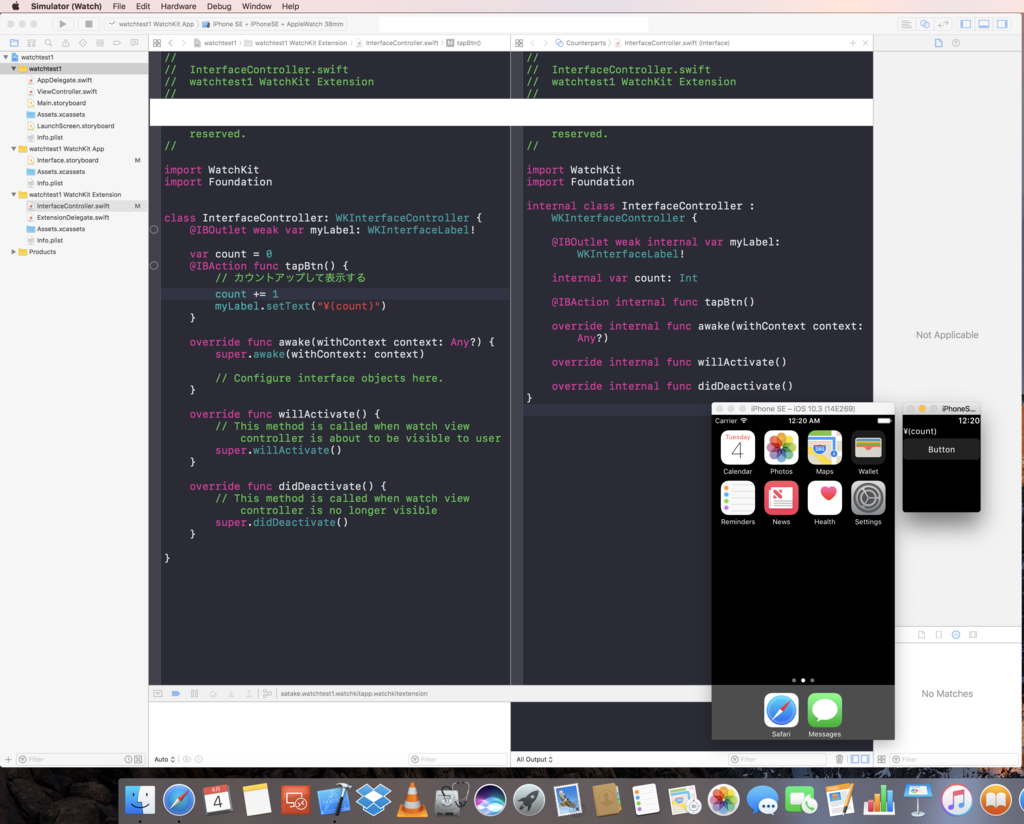Open related items menu in left editor
This screenshot has width=1024, height=824.
(x=157, y=43)
